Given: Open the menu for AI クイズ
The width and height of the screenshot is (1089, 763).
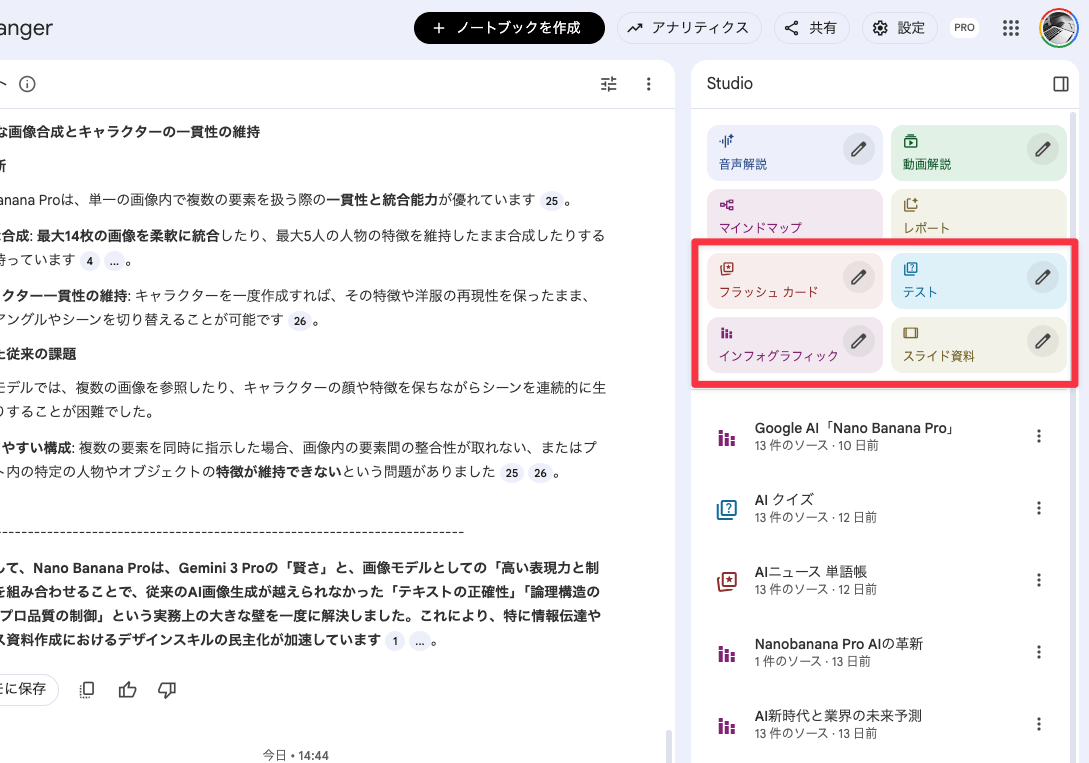Looking at the screenshot, I should 1039,508.
